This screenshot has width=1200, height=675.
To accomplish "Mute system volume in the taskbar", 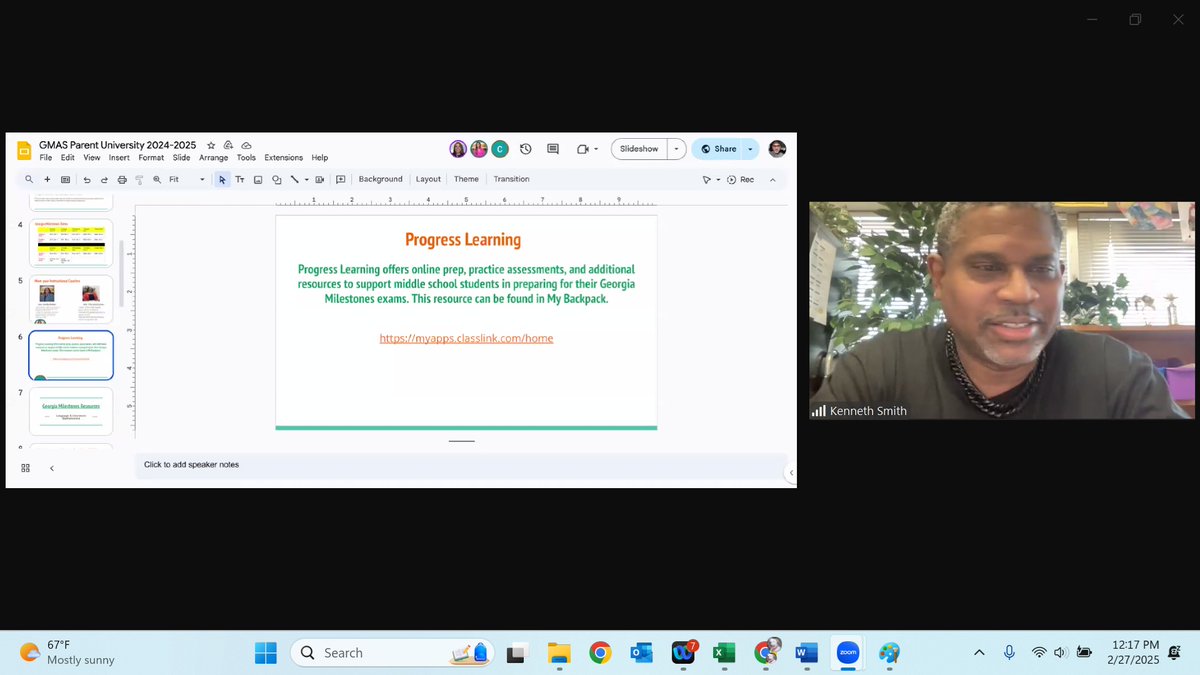I will pyautogui.click(x=1062, y=652).
